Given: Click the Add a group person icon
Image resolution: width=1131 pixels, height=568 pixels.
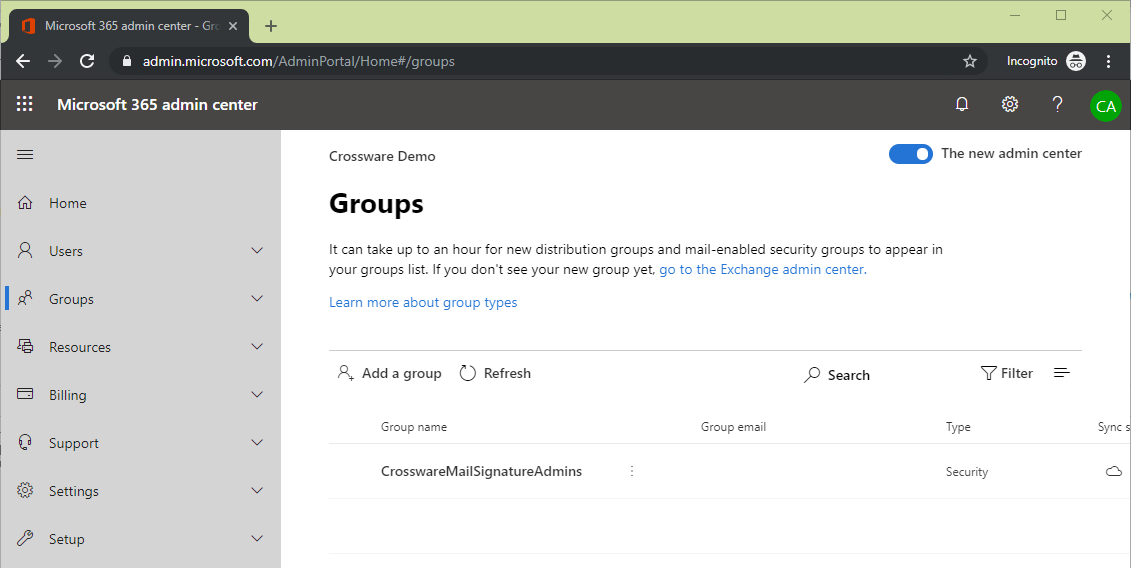Looking at the screenshot, I should [346, 372].
